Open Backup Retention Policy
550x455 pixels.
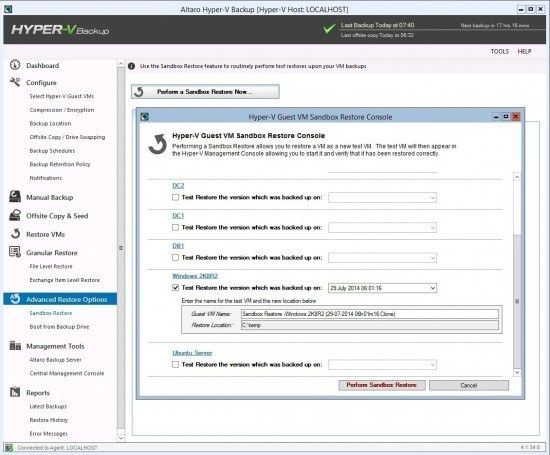click(60, 164)
